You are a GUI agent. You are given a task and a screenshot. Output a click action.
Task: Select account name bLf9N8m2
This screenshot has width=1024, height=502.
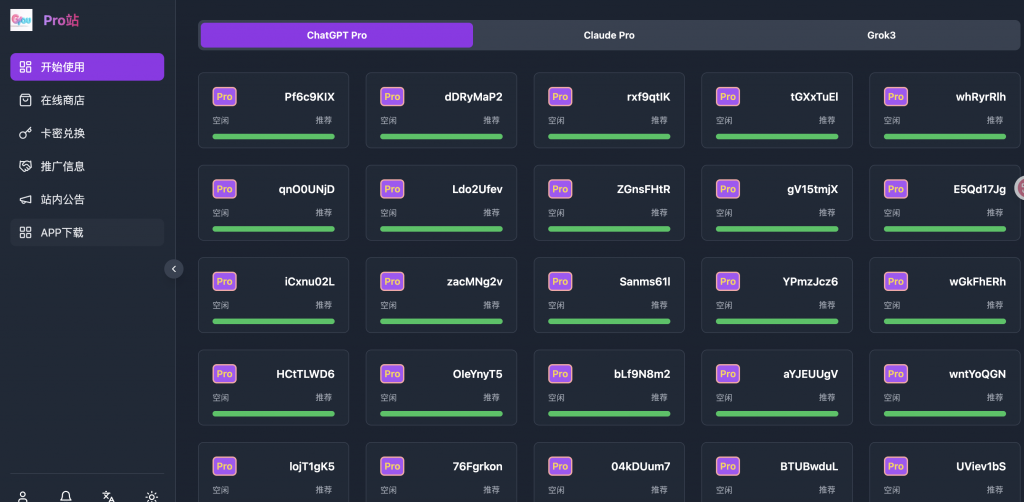(x=642, y=374)
